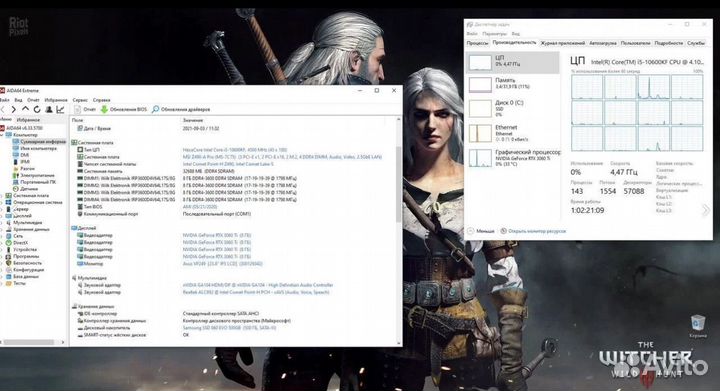Select Разгон item in AIDA64 tree

coord(24,168)
